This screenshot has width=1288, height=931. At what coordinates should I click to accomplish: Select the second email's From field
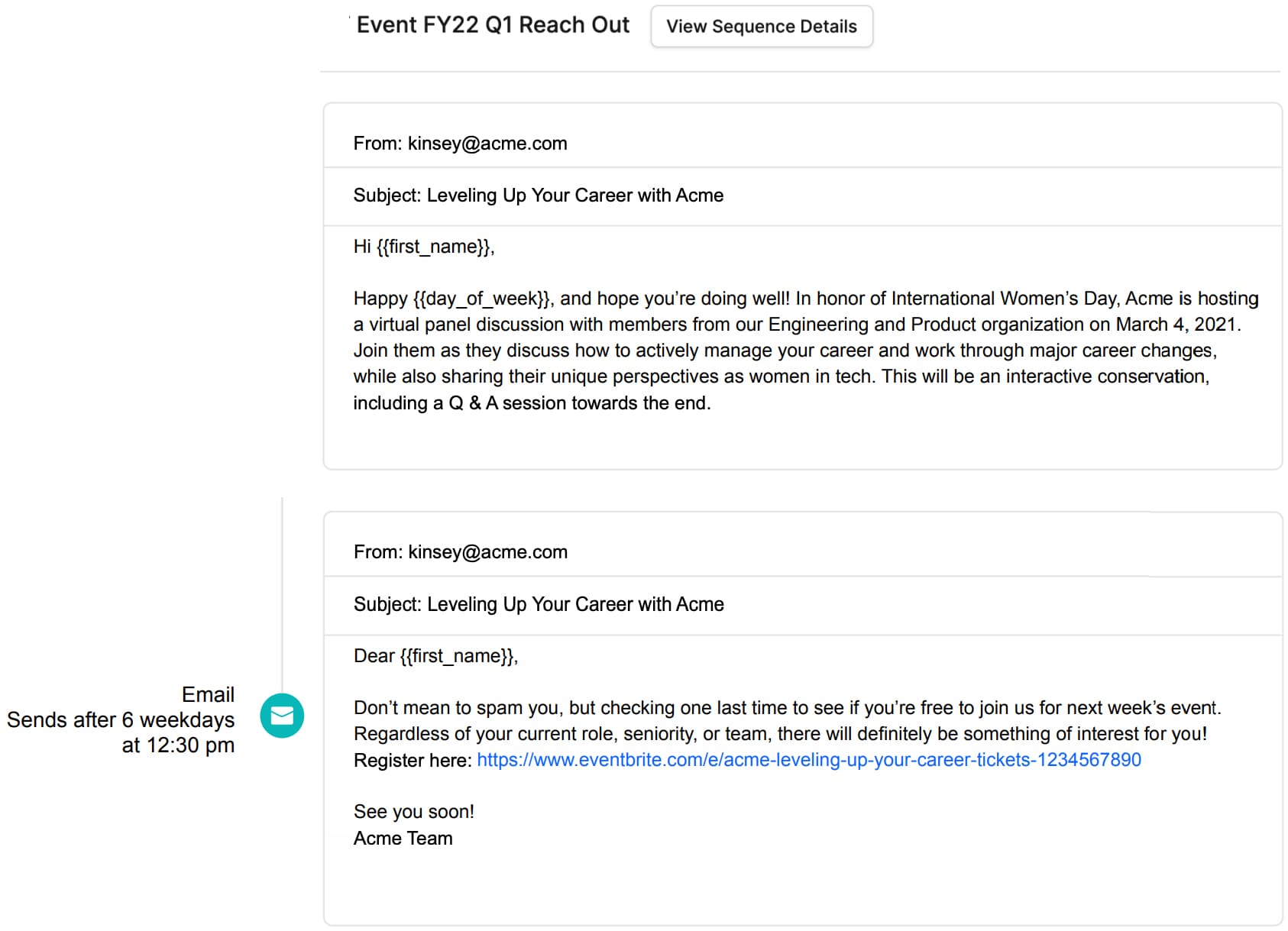tap(461, 552)
